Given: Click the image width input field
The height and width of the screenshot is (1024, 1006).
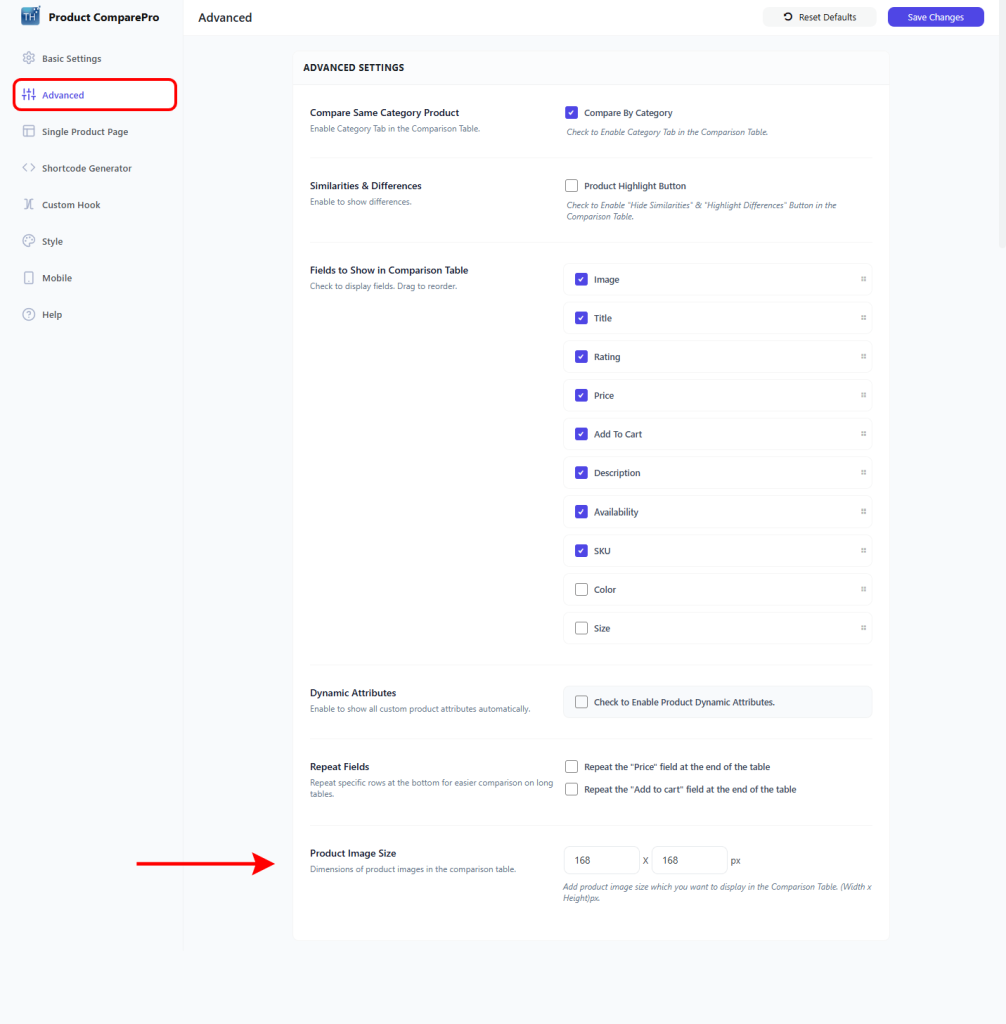Looking at the screenshot, I should tap(601, 860).
